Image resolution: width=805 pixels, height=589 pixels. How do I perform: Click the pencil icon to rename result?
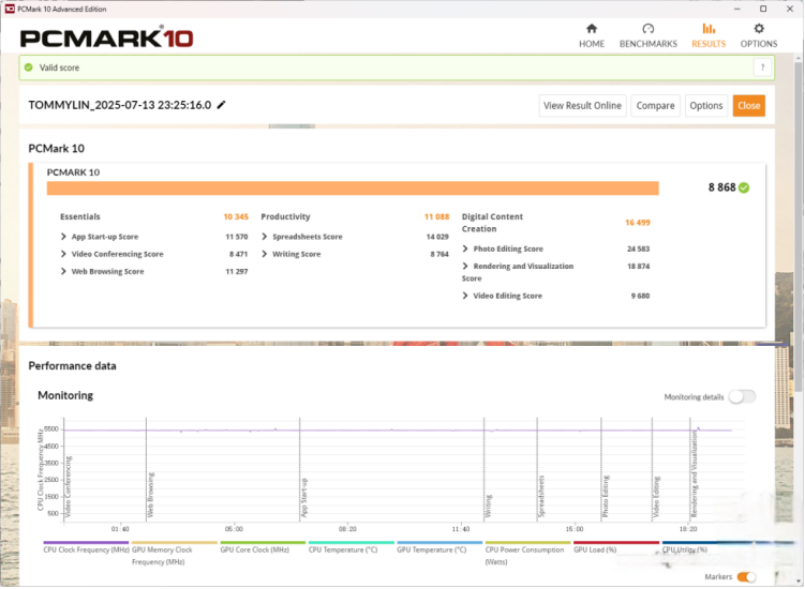(x=221, y=105)
